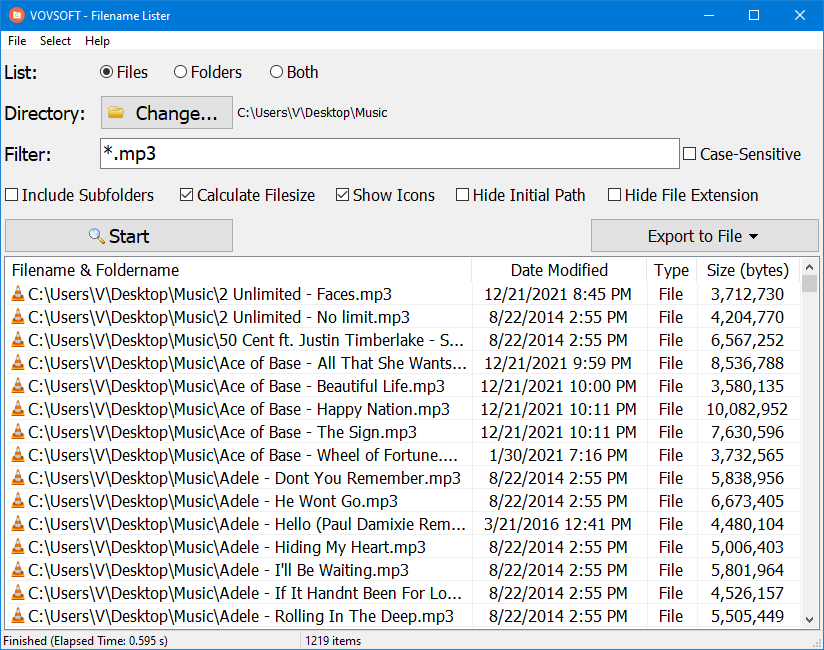Click the VLC cone icon for Ace of Base - The Sign.mp3
This screenshot has height=650, width=824.
click(x=17, y=432)
